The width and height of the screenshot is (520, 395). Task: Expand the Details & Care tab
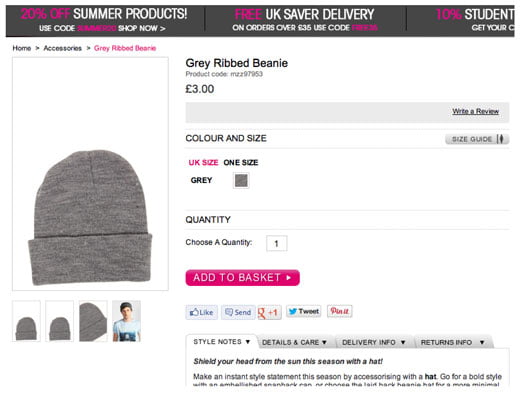pos(294,342)
